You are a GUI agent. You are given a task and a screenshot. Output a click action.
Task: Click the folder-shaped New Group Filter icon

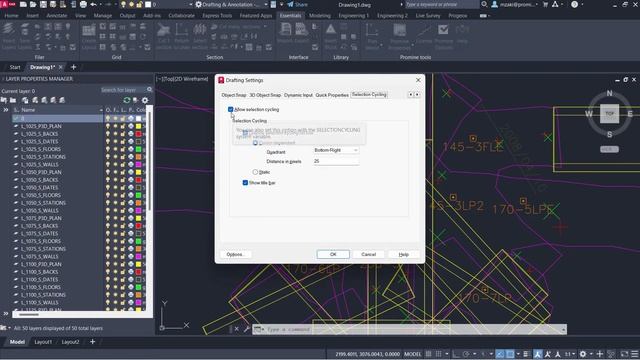(13, 100)
